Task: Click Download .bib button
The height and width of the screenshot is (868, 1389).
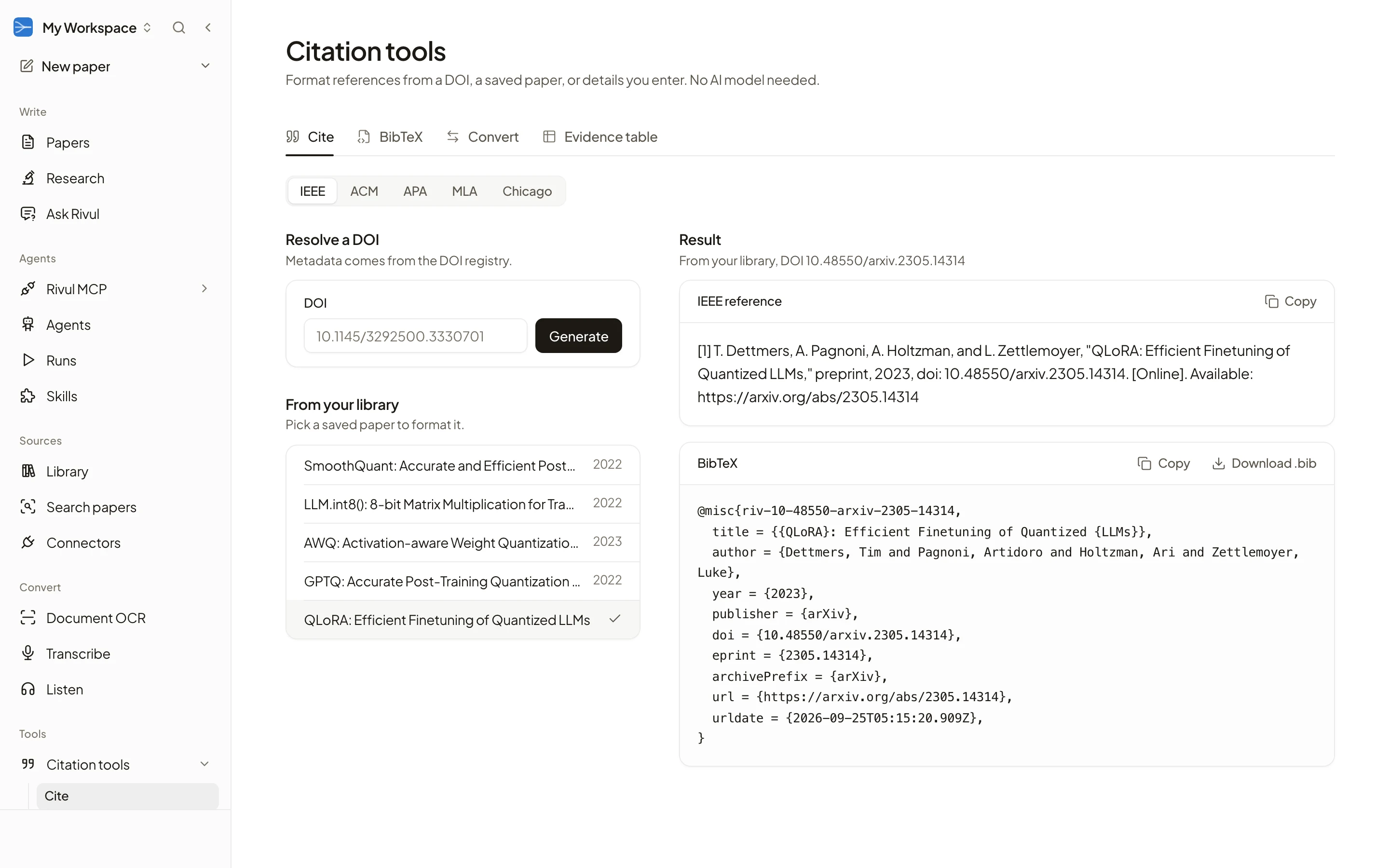Action: (1264, 463)
